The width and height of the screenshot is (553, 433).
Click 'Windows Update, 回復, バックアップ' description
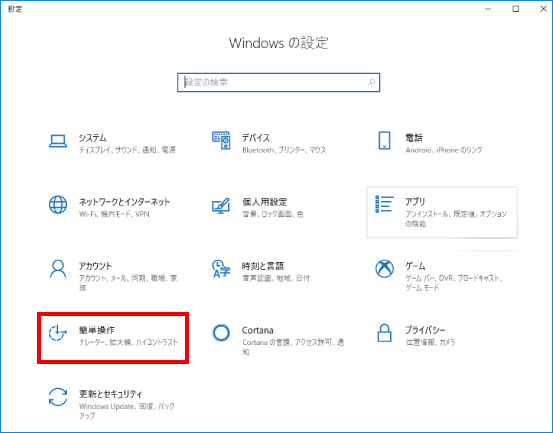127,411
